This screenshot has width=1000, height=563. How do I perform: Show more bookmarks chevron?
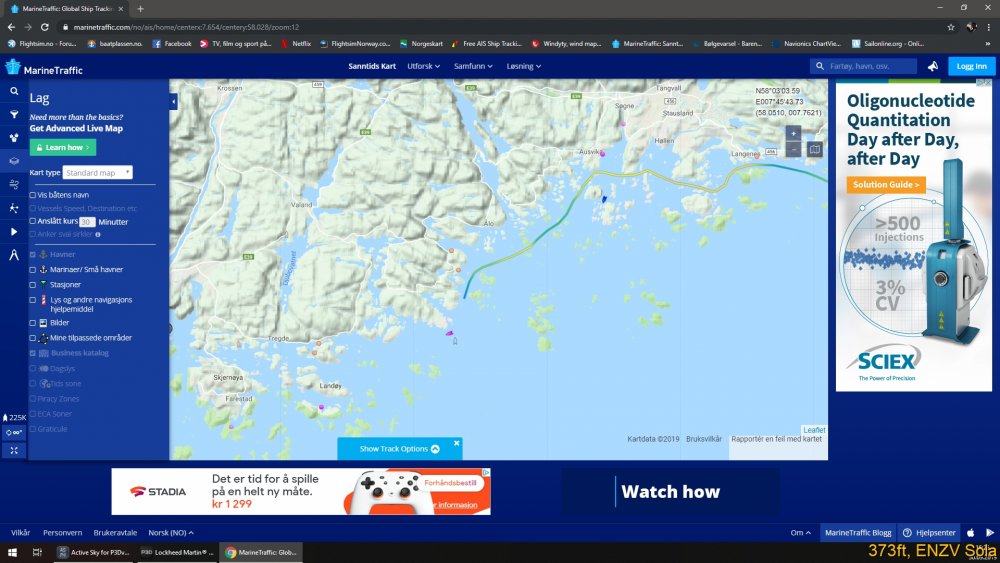(989, 44)
